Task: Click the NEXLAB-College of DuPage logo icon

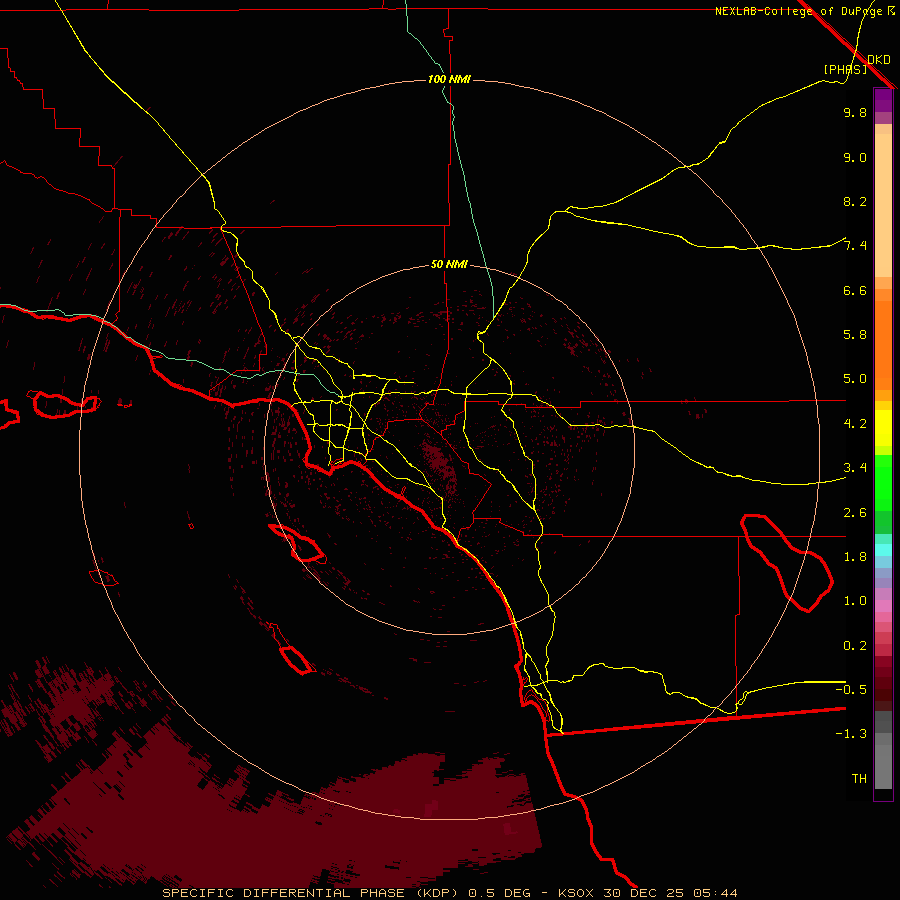Action: click(x=891, y=11)
